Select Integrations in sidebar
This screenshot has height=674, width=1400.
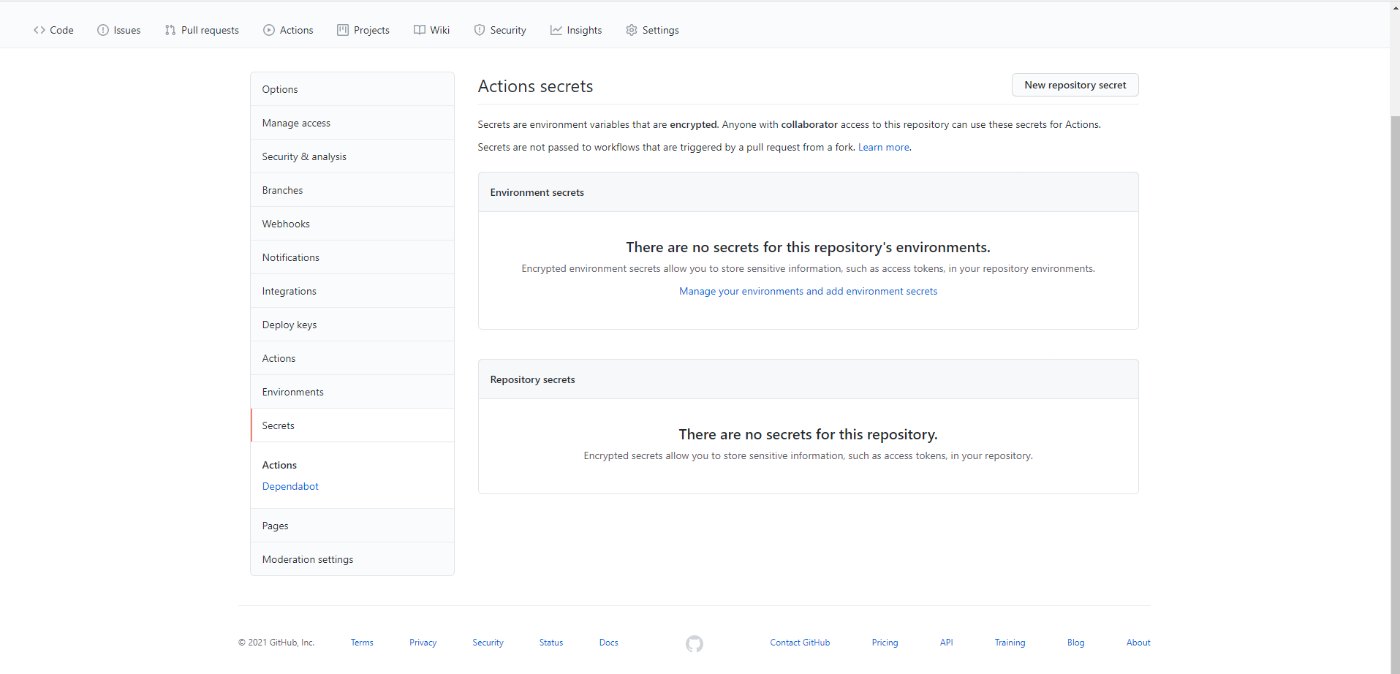(352, 291)
